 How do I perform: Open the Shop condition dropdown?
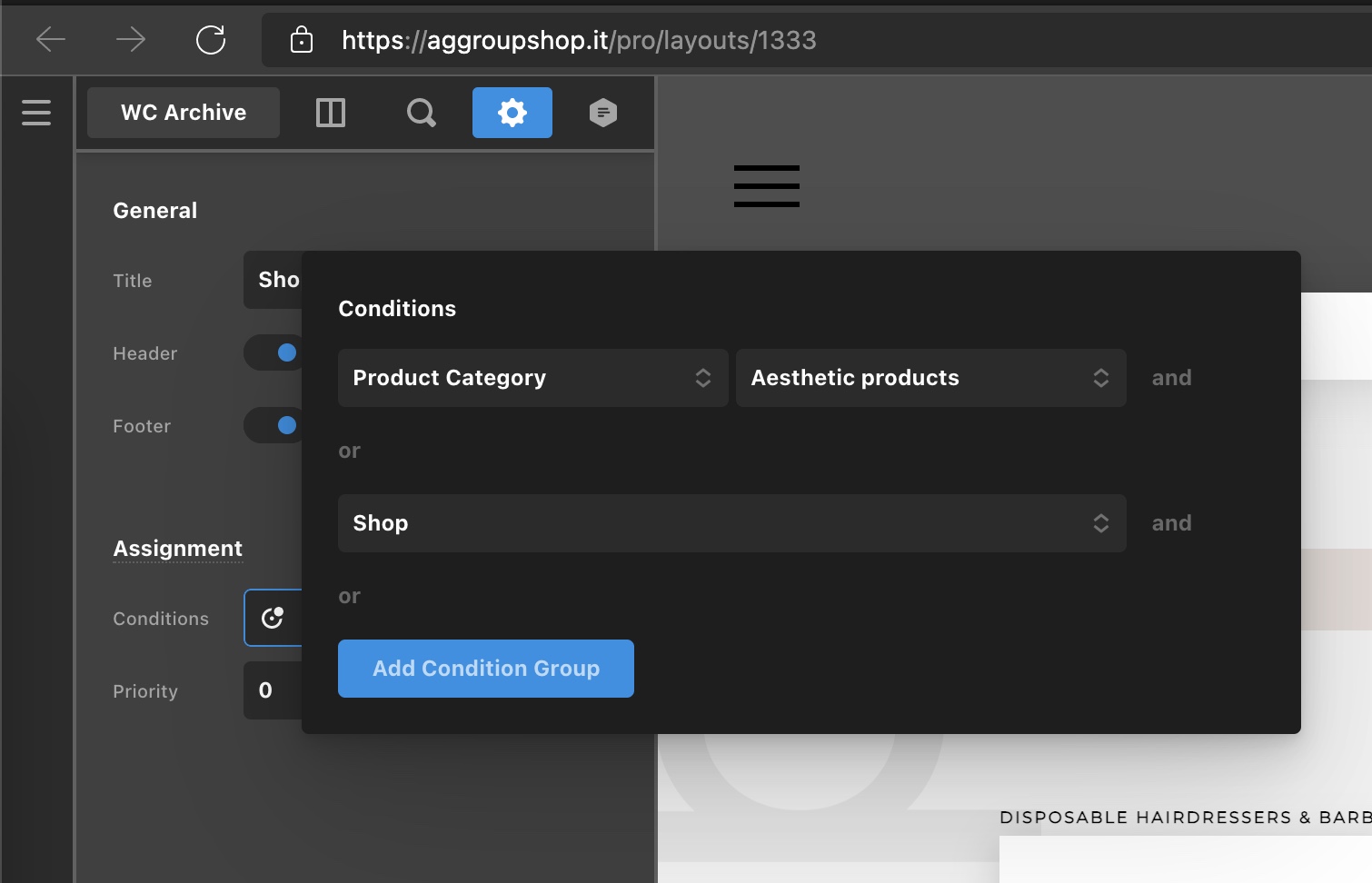pyautogui.click(x=731, y=523)
